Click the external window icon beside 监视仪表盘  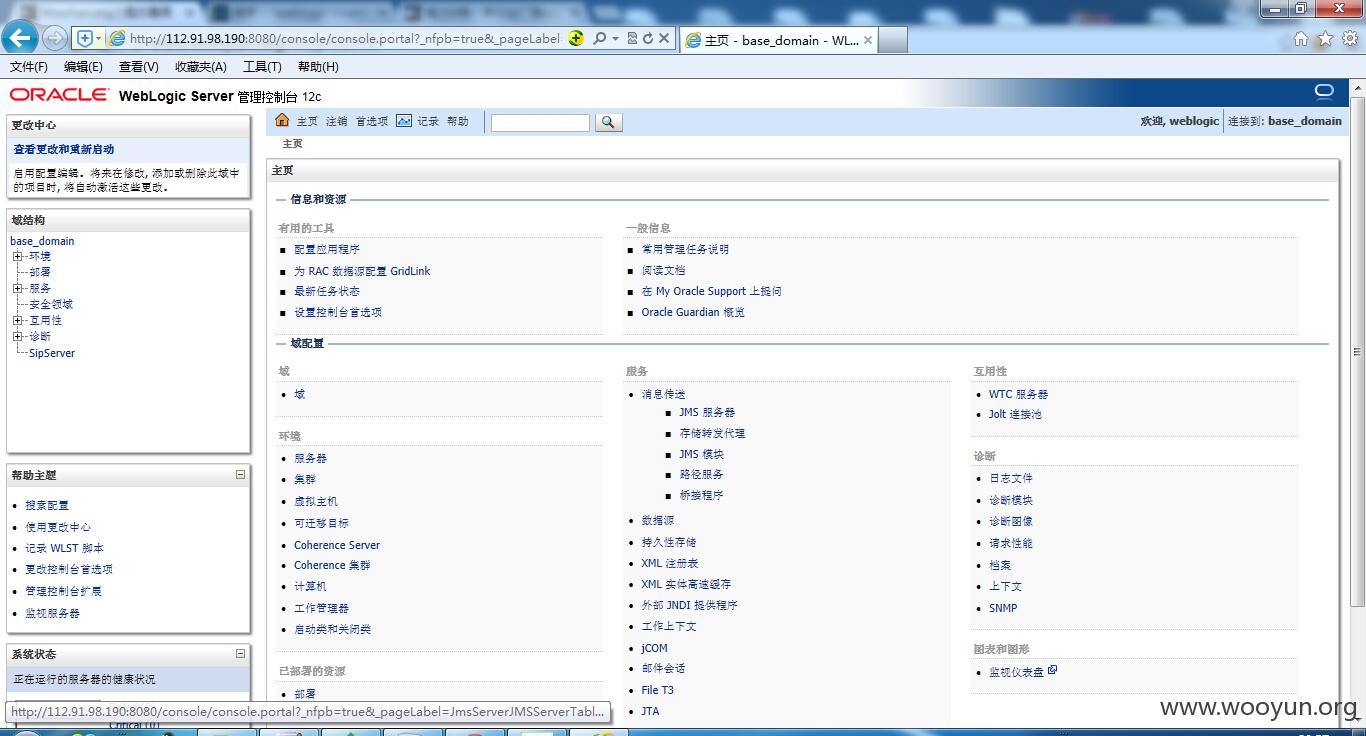(x=1052, y=671)
